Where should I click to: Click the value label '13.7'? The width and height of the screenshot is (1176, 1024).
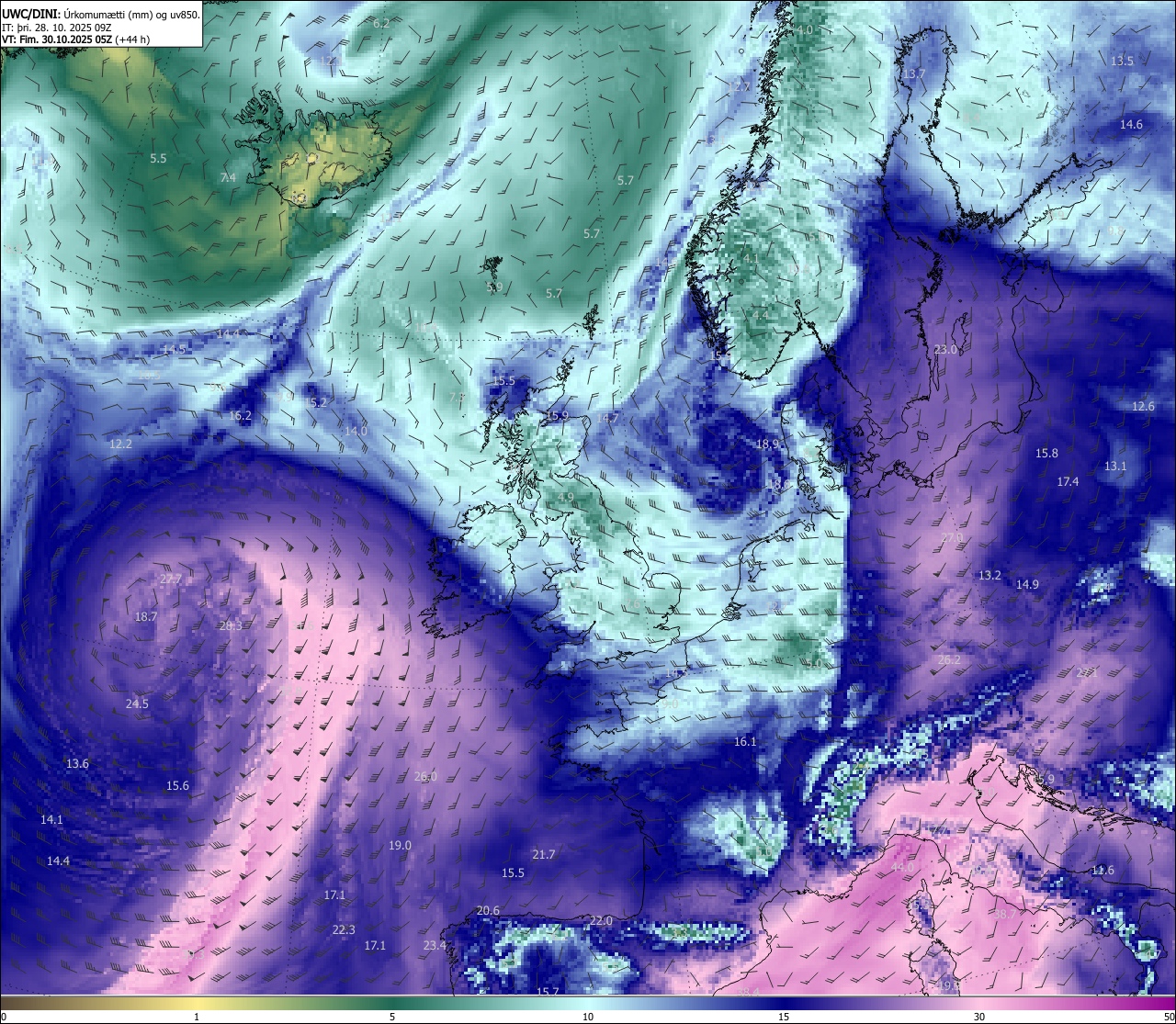coord(914,73)
